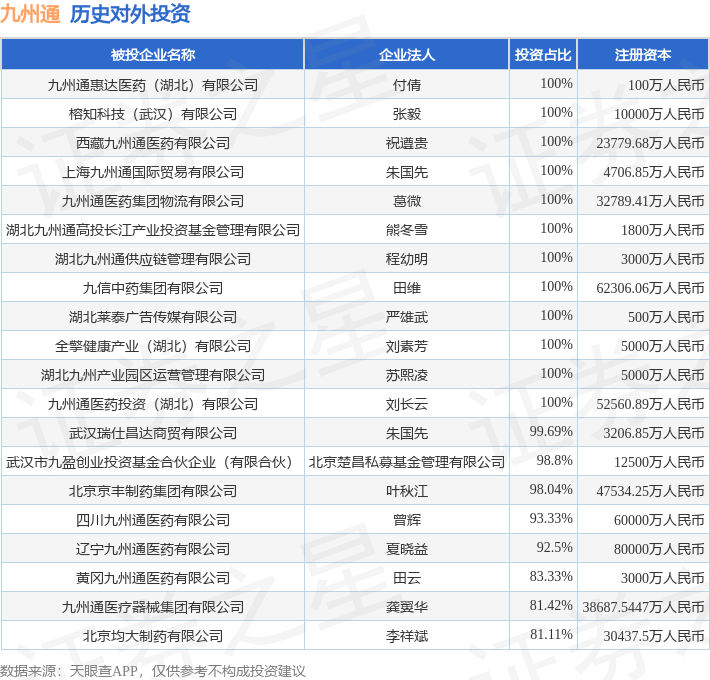The width and height of the screenshot is (710, 680).
Task: Select the 历史对外投资 heading
Action: tap(130, 14)
